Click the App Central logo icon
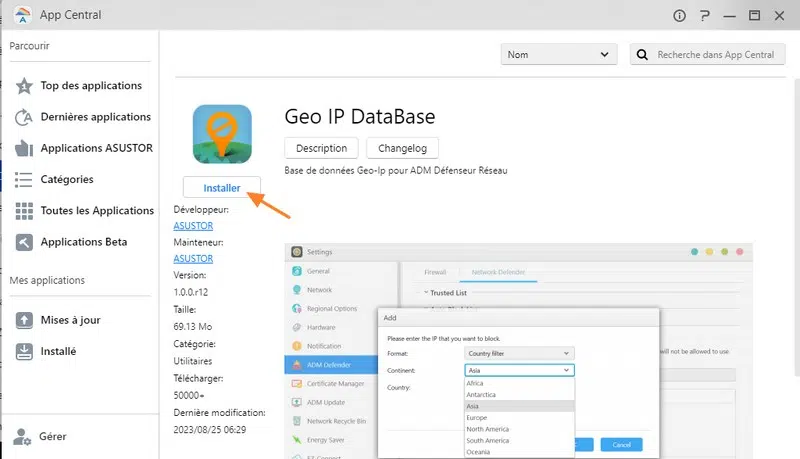This screenshot has height=459, width=800. 22,15
